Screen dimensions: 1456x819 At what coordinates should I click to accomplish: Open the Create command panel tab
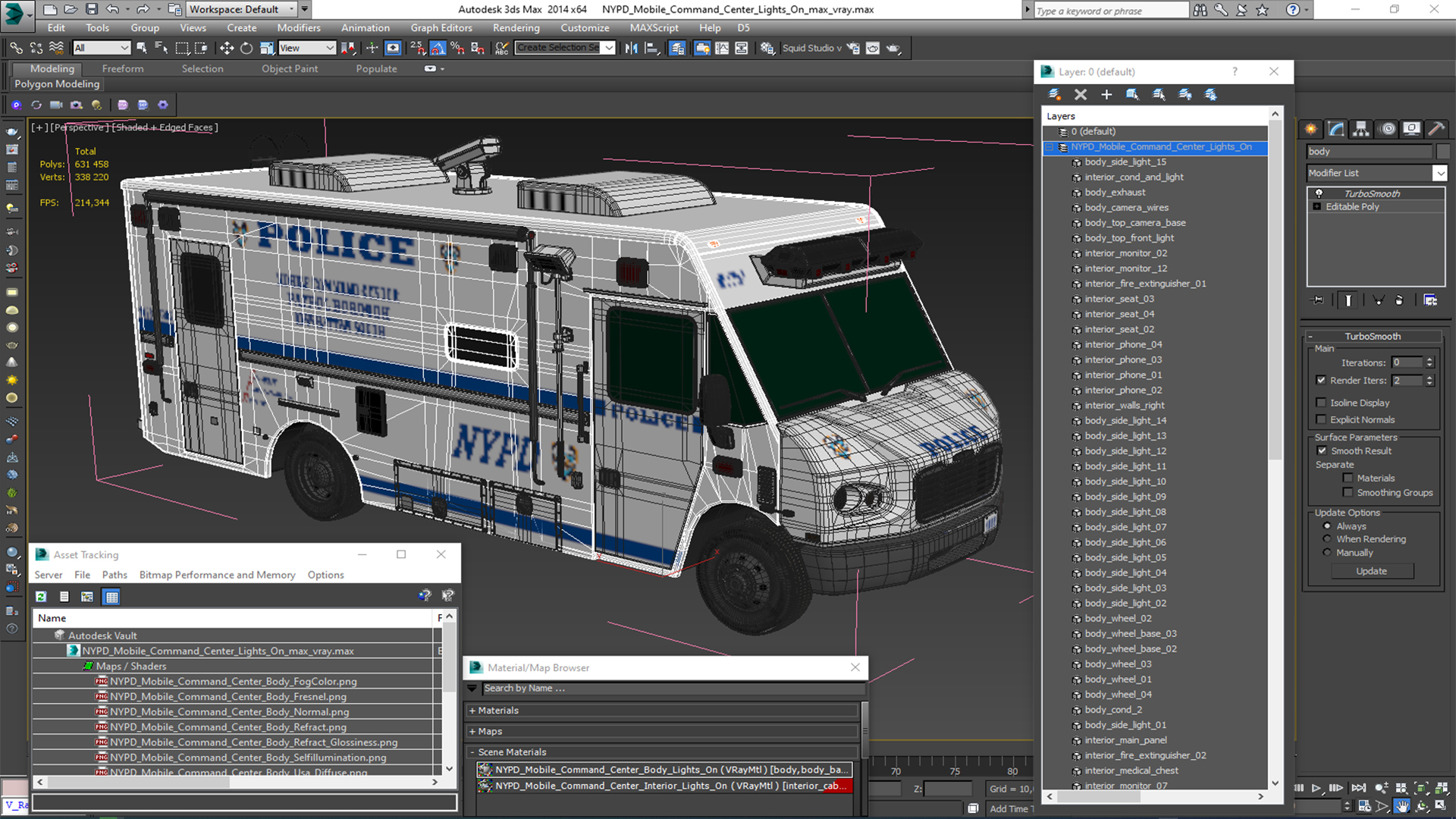point(1311,129)
